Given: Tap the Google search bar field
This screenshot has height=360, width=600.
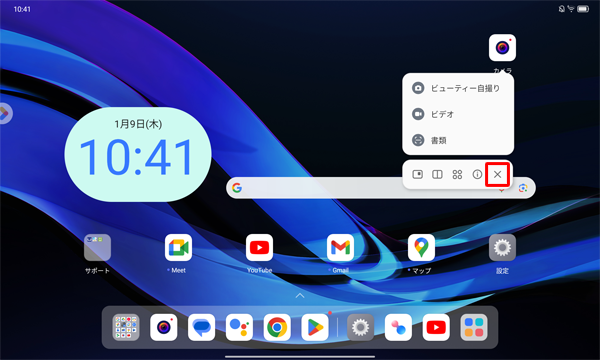Looking at the screenshot, I should pos(381,187).
